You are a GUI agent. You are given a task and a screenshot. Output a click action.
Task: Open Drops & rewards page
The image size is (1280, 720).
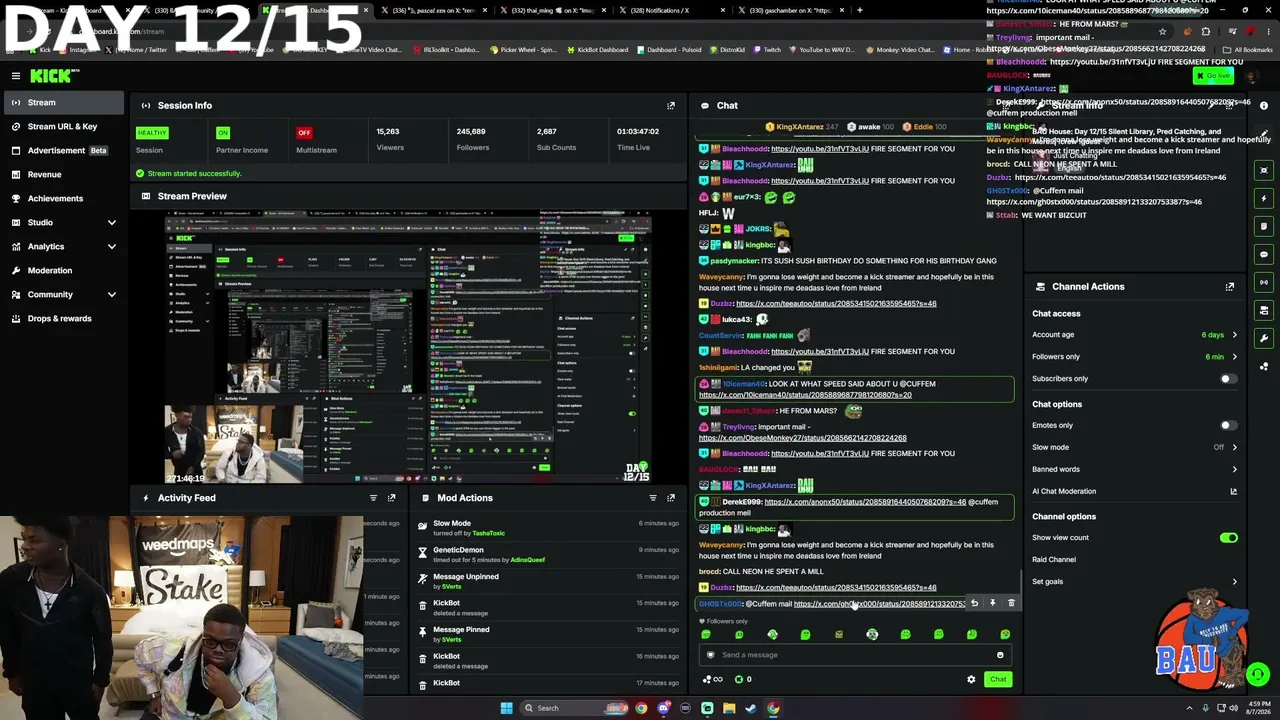[x=64, y=318]
